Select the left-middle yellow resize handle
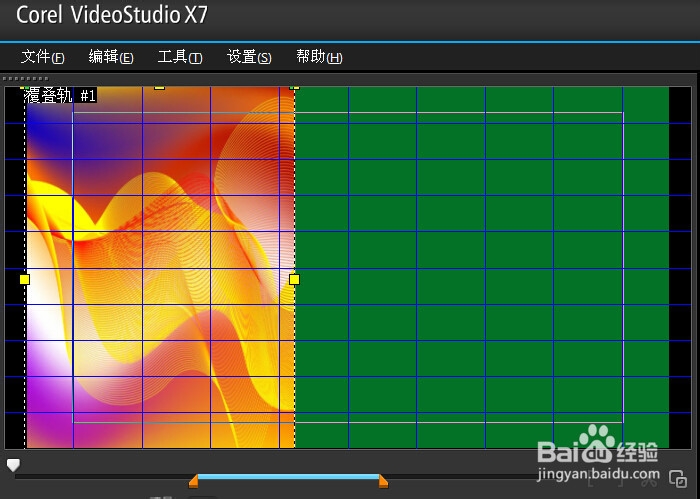Viewport: 700px width, 499px height. [25, 279]
